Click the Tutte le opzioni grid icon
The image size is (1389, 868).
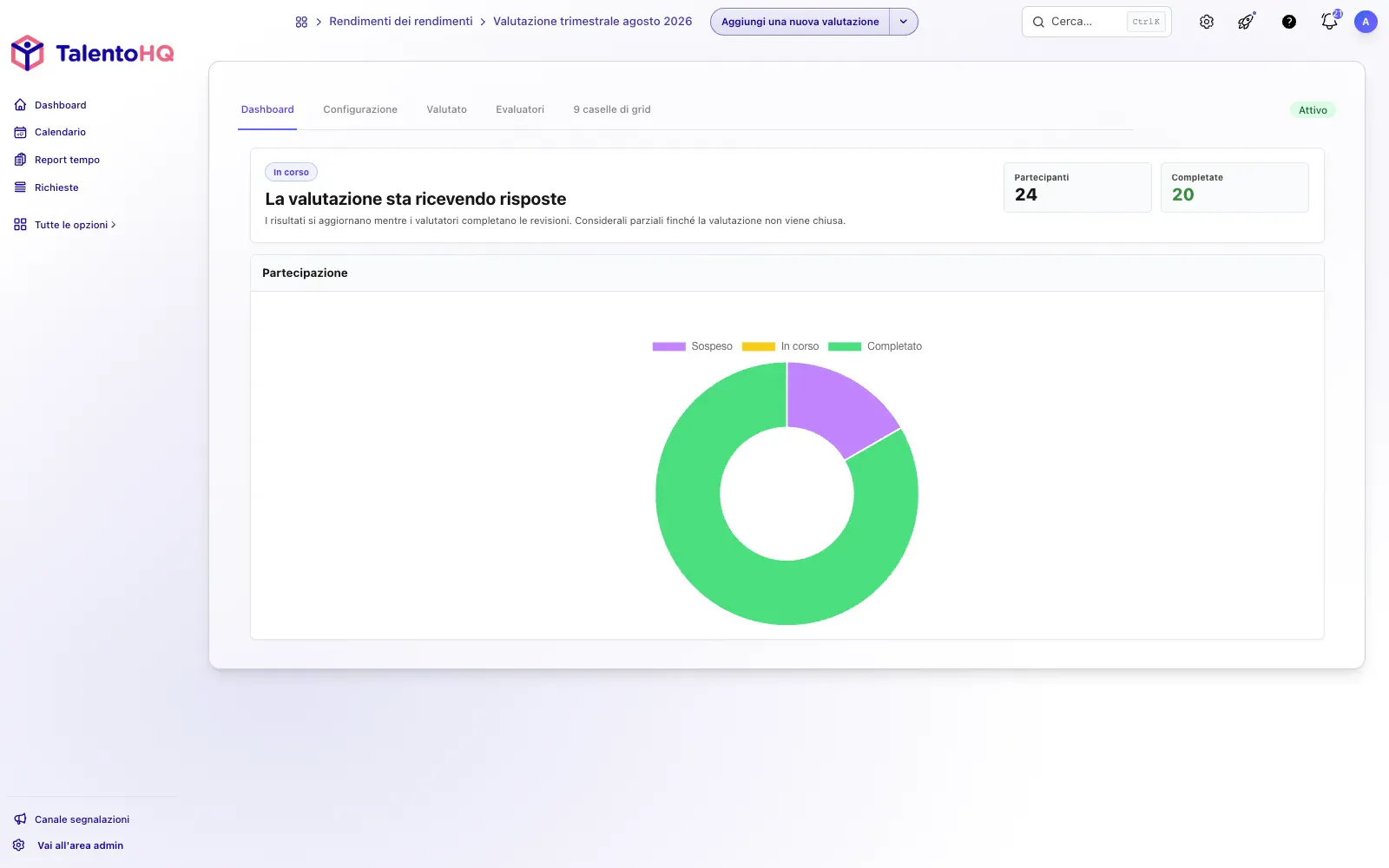pos(20,225)
